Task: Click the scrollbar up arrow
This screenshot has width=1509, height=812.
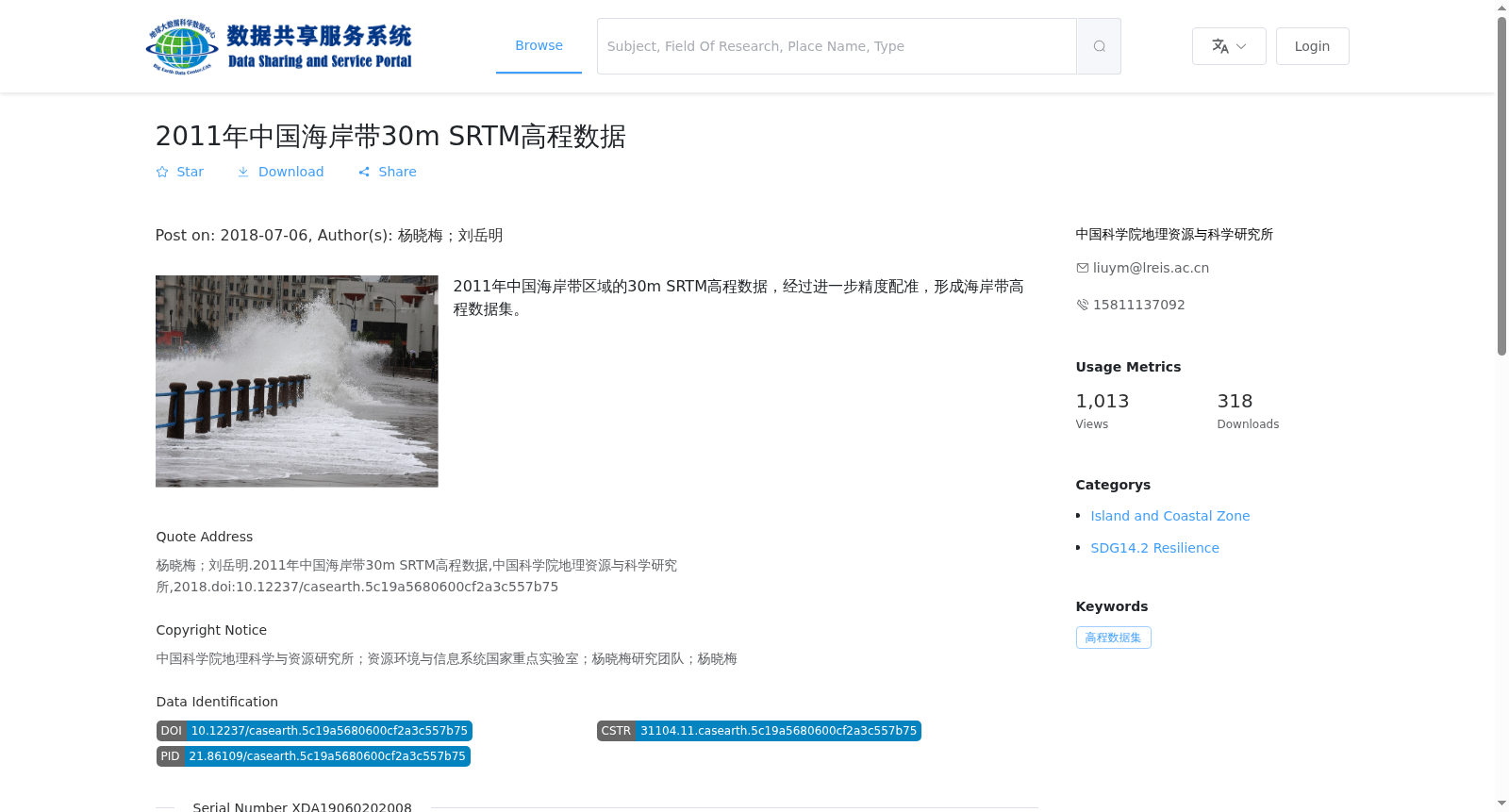Action: 1501,8
